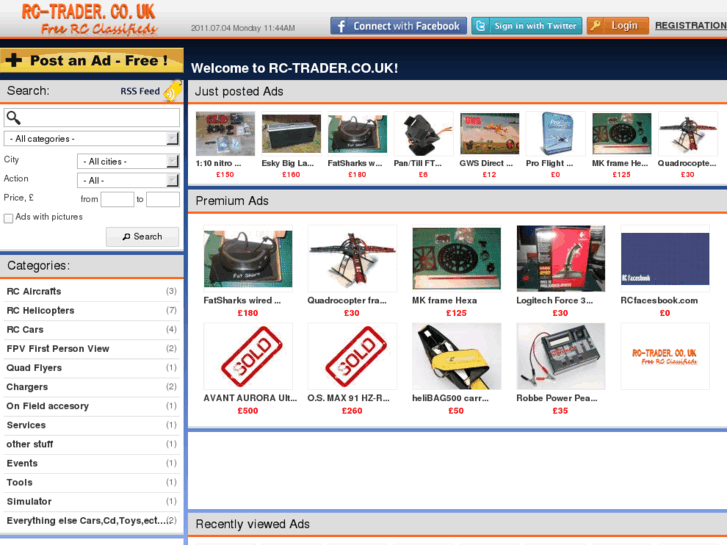The image size is (727, 545).
Task: Click the Price 'from' input field
Action: click(x=117, y=199)
